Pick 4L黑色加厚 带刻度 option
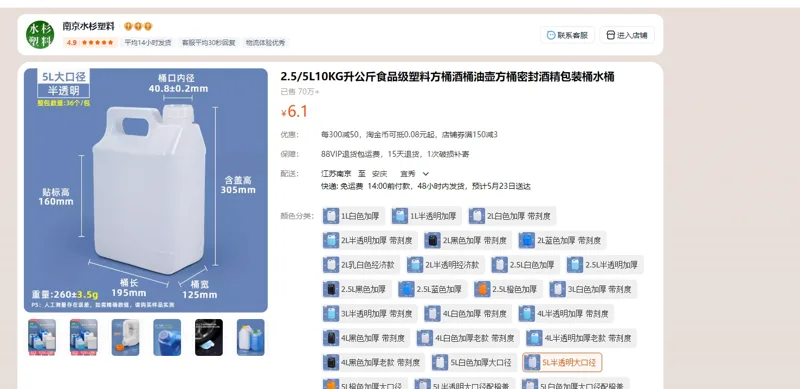800x389 pixels. tap(366, 338)
